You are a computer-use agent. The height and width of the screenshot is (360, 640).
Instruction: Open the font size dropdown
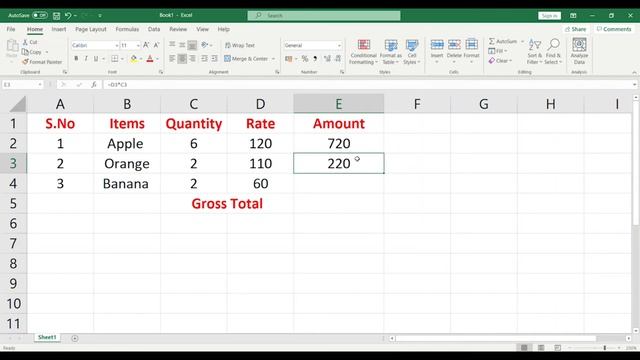point(138,45)
